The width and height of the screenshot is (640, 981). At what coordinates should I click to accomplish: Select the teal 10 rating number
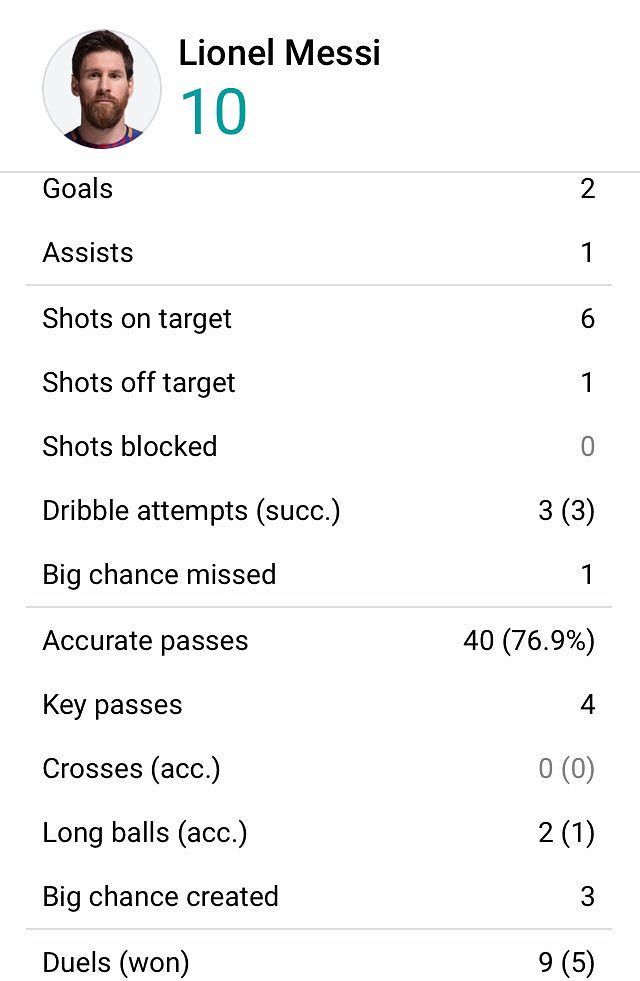214,111
